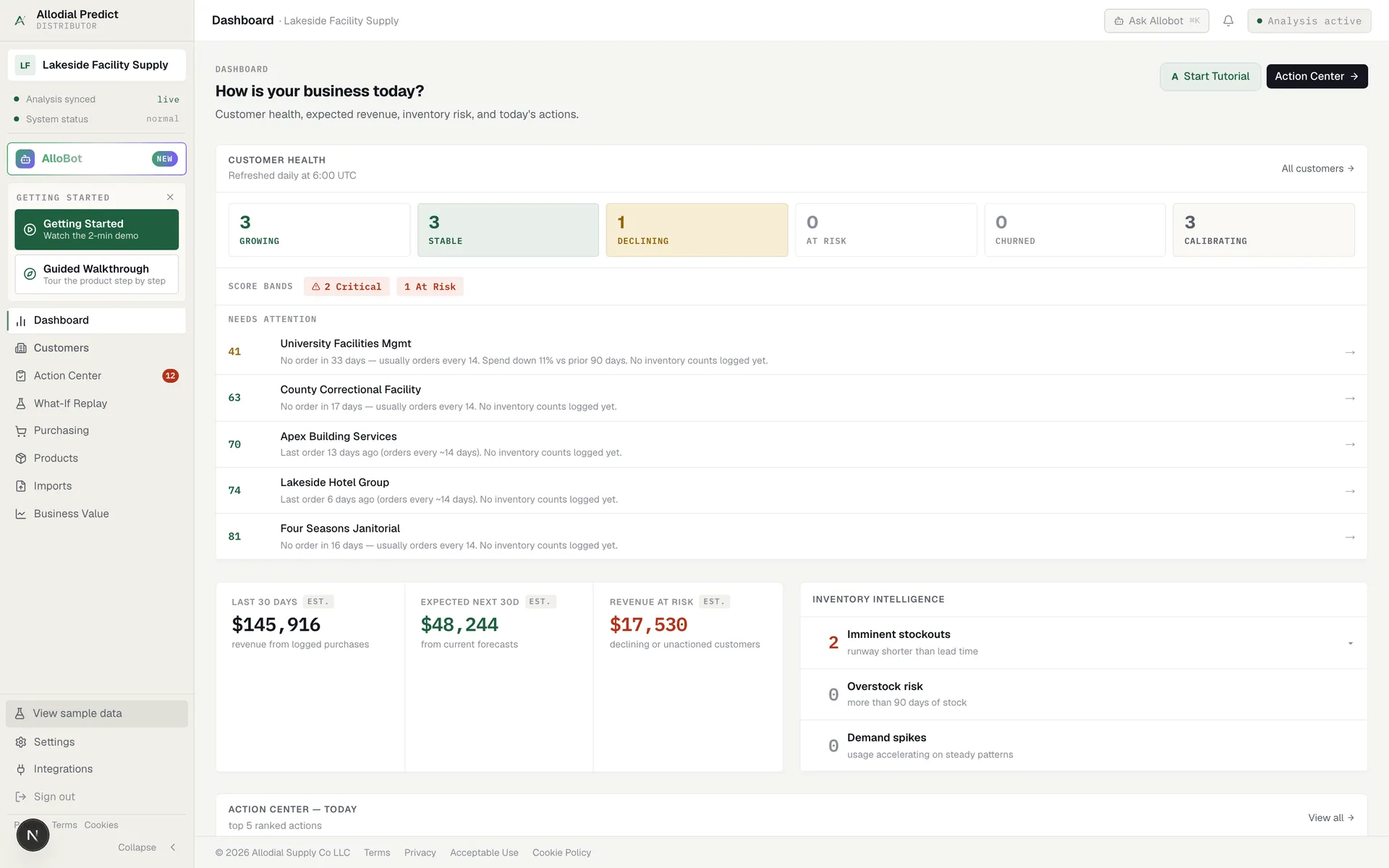This screenshot has height=868, width=1389.
Task: Select the 3 Stable health card
Action: [x=508, y=230]
